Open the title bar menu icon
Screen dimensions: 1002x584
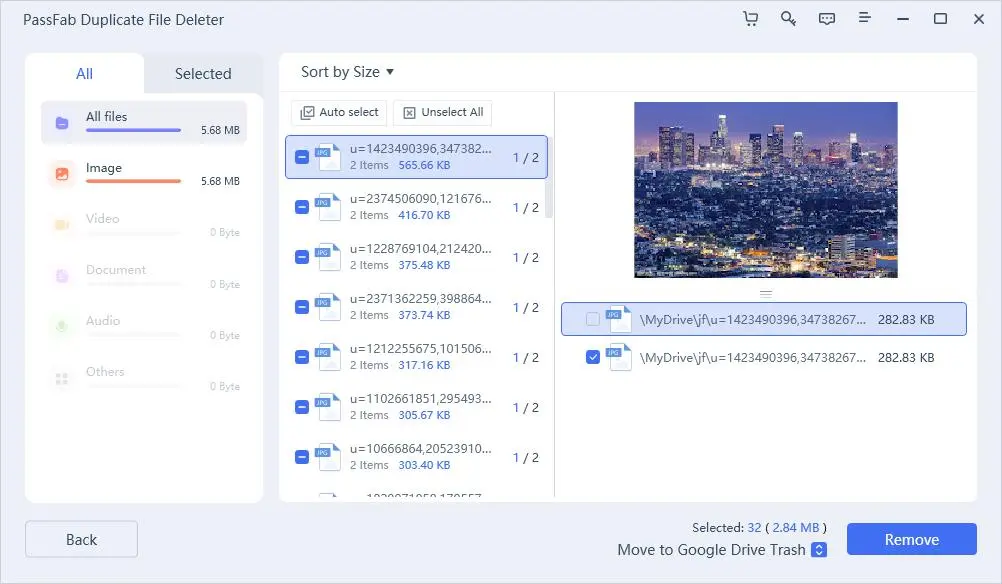click(x=865, y=18)
